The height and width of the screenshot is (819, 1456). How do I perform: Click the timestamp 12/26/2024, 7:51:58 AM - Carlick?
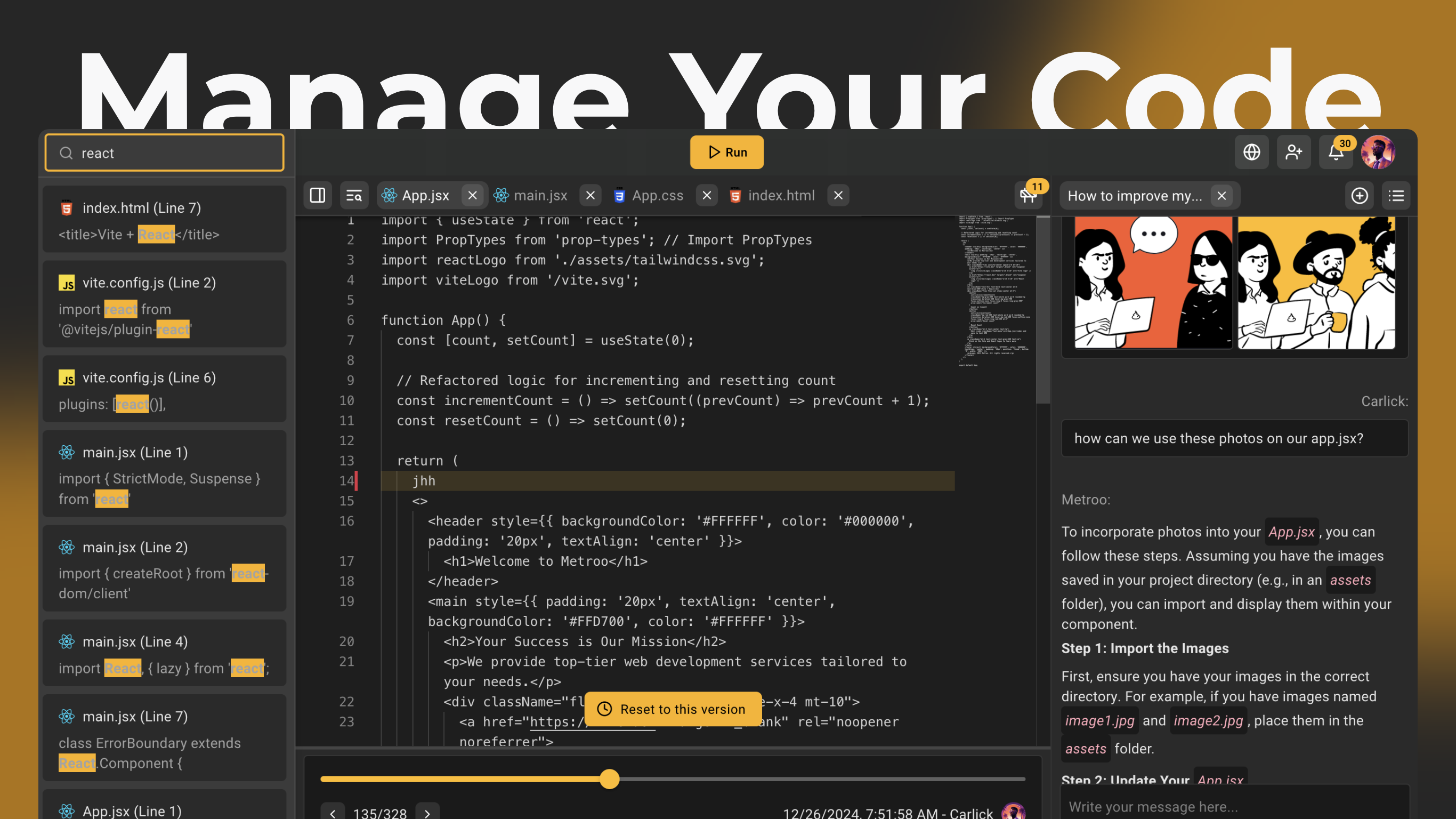click(x=888, y=813)
